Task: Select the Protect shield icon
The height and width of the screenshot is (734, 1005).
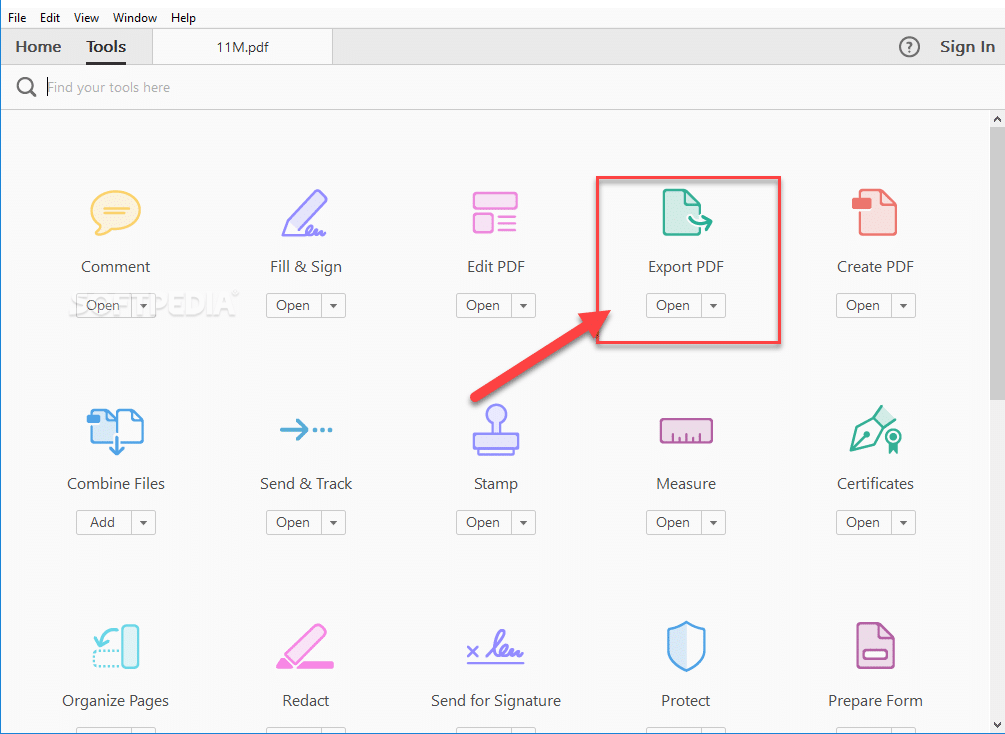Action: 686,646
